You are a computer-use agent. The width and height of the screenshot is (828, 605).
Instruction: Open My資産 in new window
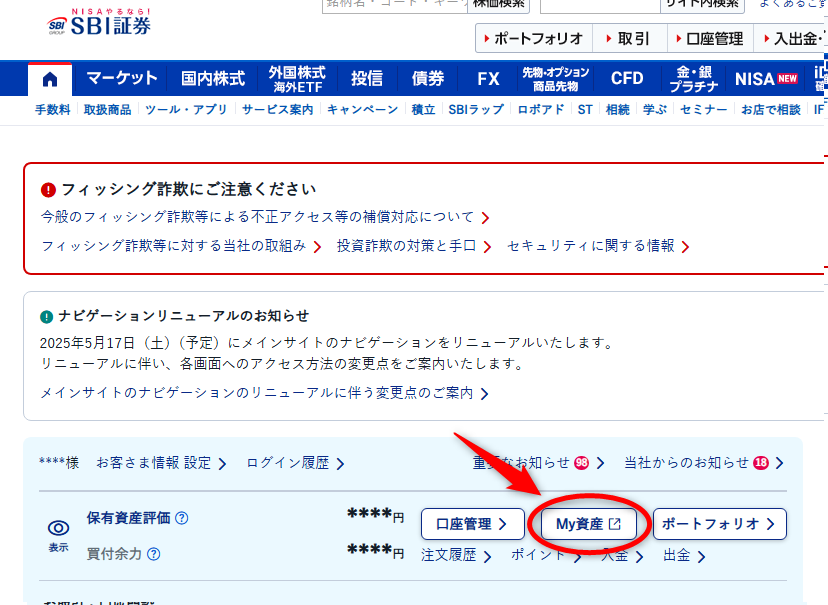(x=589, y=524)
